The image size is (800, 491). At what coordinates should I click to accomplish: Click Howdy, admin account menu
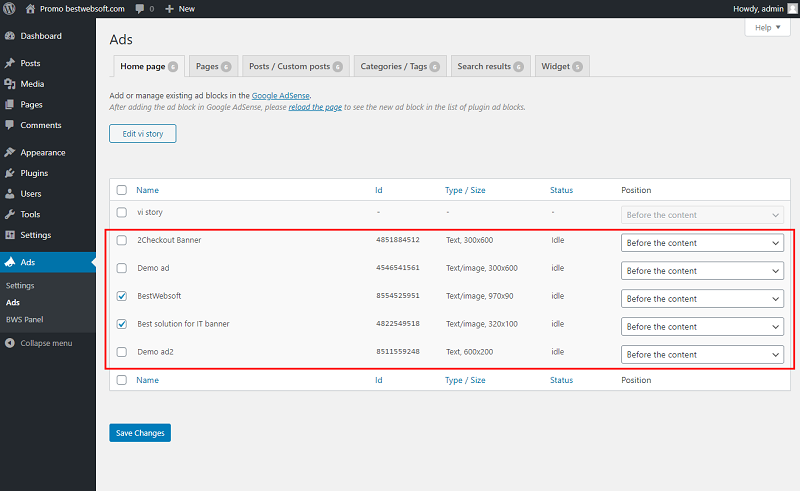(764, 9)
